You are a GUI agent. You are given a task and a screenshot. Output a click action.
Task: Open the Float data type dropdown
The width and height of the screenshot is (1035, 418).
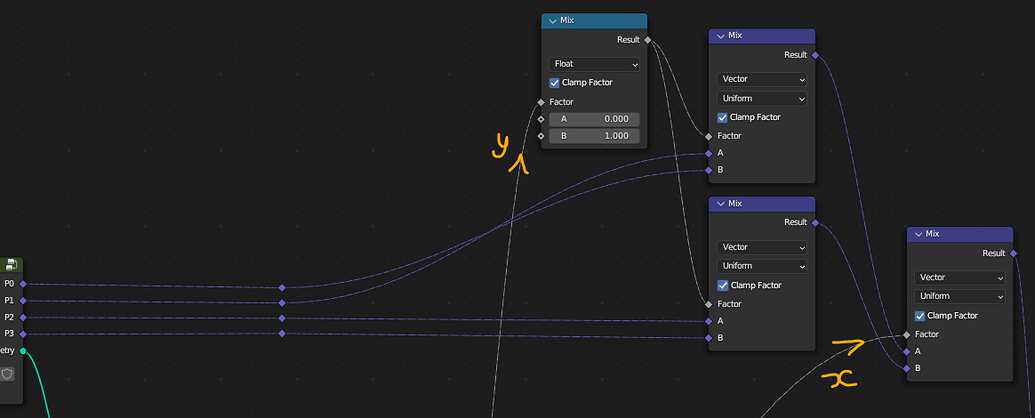[594, 64]
